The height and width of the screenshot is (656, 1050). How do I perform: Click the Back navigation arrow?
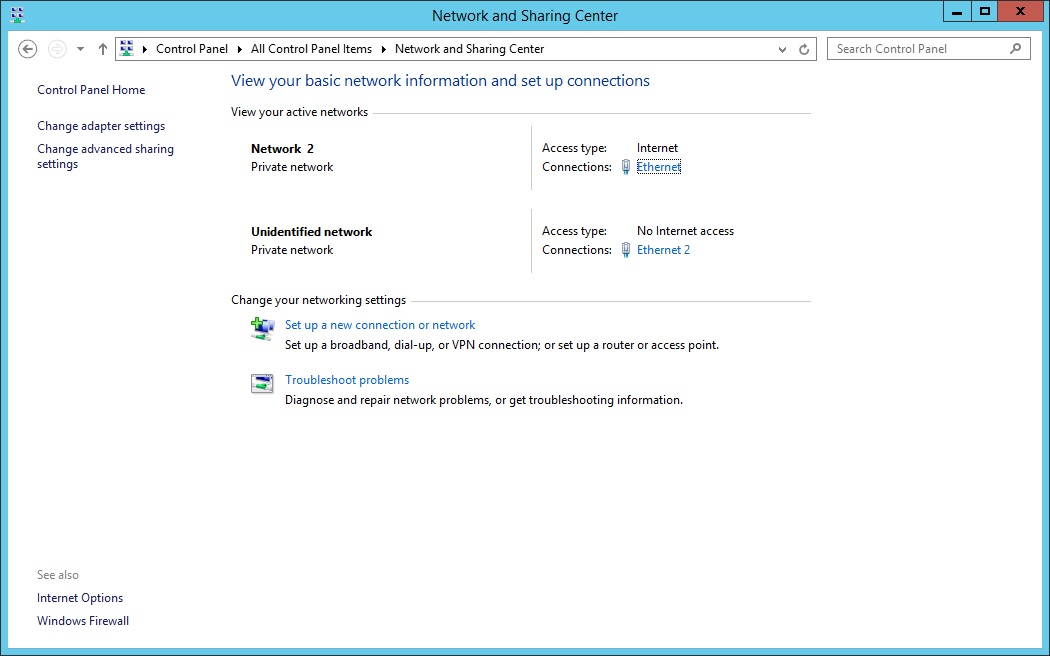pyautogui.click(x=28, y=49)
